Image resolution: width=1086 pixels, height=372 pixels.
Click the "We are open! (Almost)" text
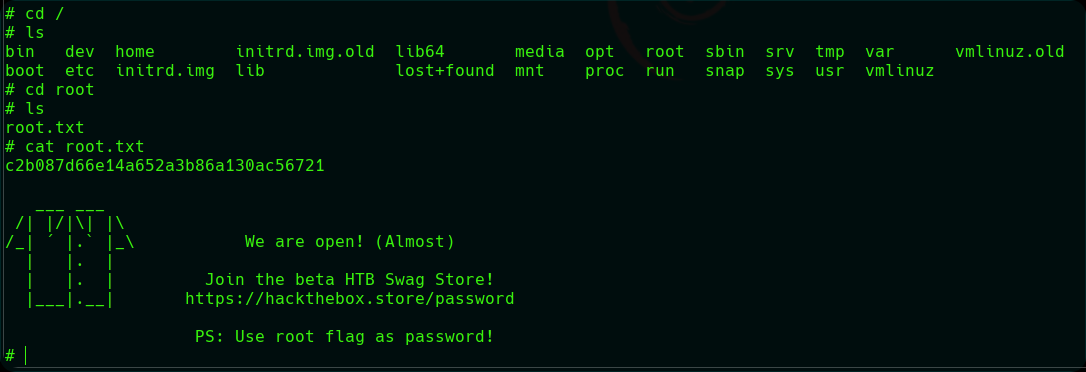tap(350, 242)
